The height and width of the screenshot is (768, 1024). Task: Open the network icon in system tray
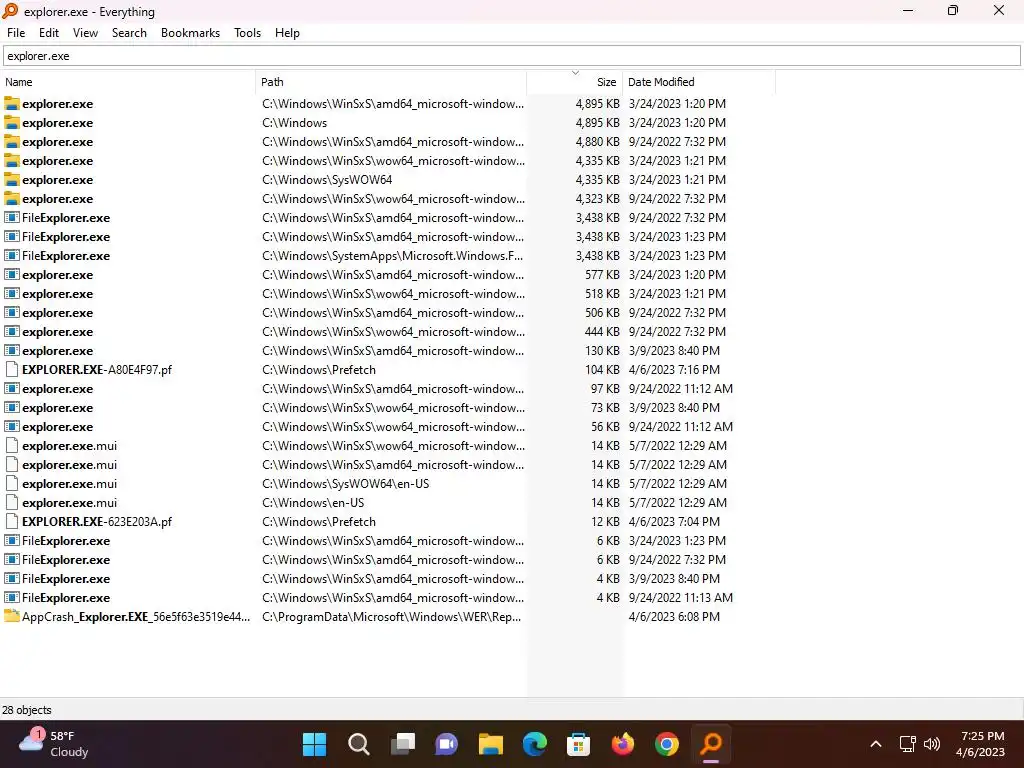pos(908,744)
